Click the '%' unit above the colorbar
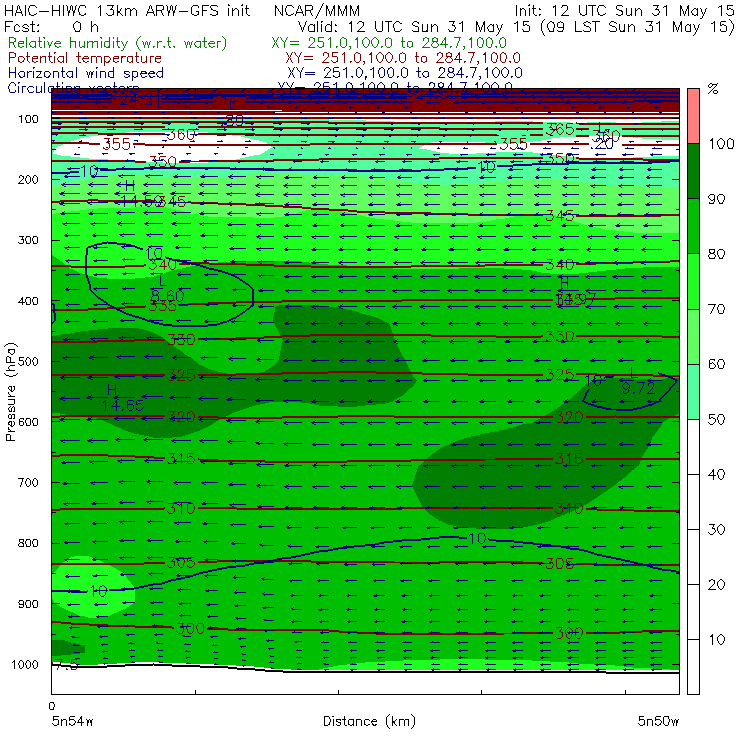740x740 pixels. tap(713, 89)
